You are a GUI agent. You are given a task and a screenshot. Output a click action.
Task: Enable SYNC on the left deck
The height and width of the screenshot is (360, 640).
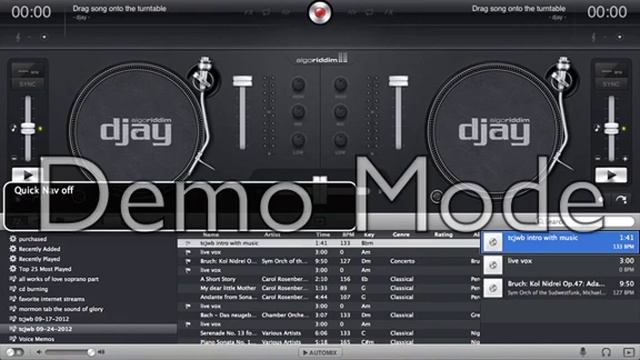click(x=27, y=84)
